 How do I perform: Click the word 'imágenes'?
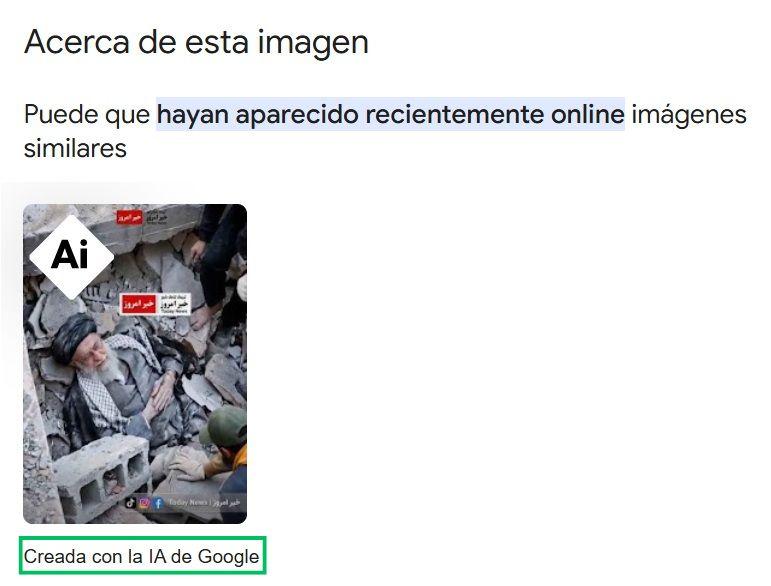[689, 115]
